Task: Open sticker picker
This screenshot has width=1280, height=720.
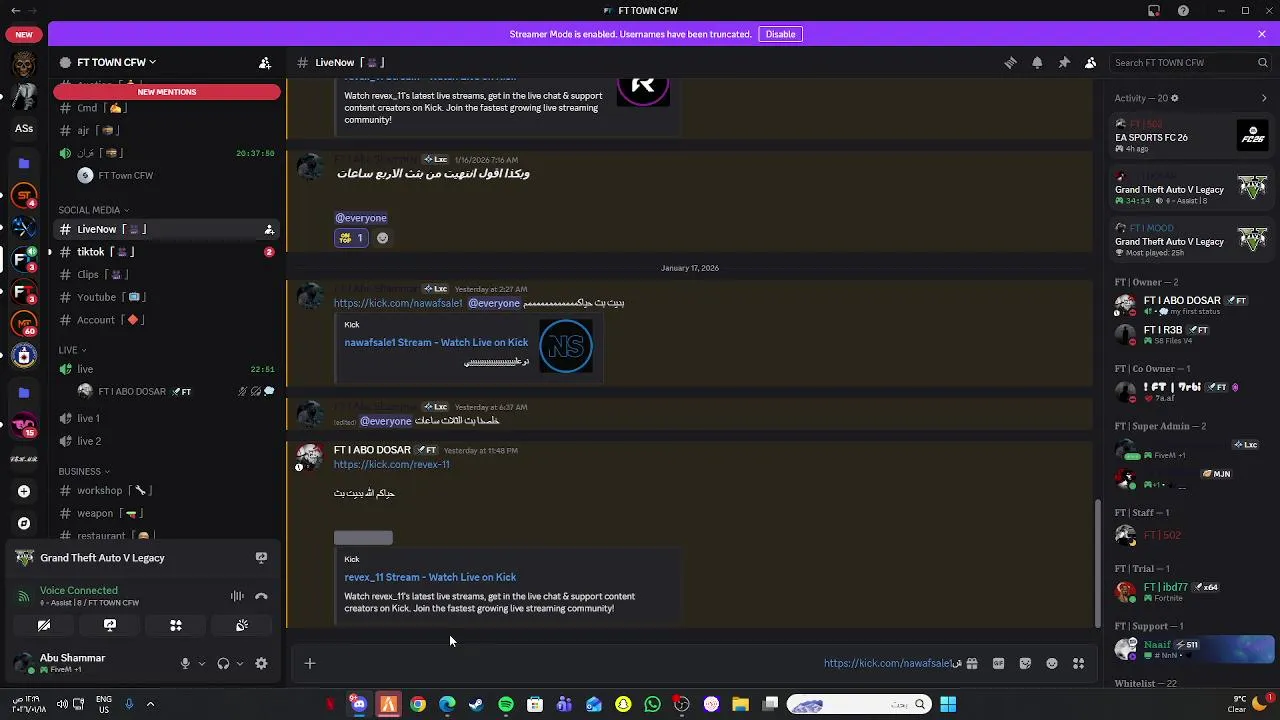Action: (x=1025, y=664)
